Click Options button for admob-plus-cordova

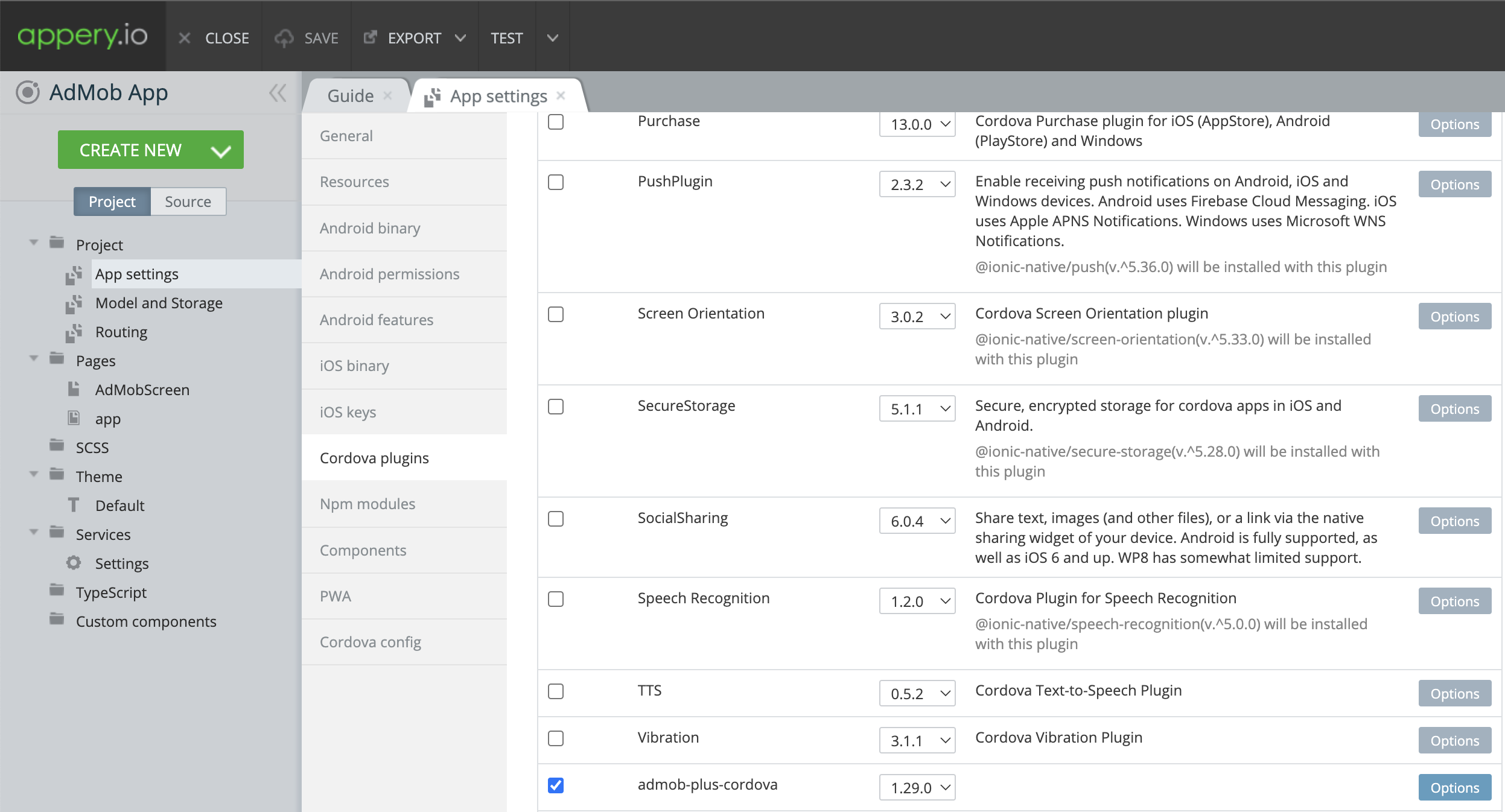tap(1454, 787)
